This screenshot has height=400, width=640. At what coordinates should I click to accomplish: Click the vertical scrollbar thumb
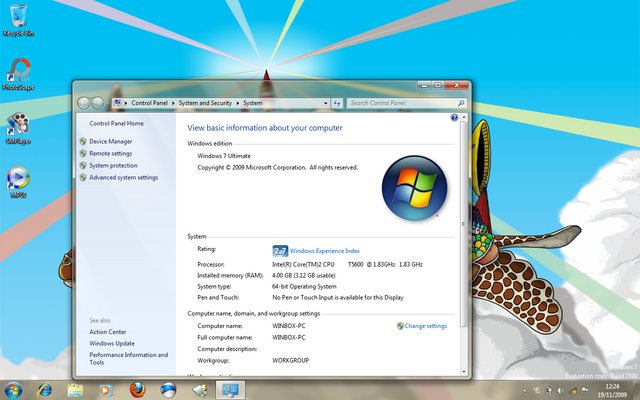click(463, 224)
